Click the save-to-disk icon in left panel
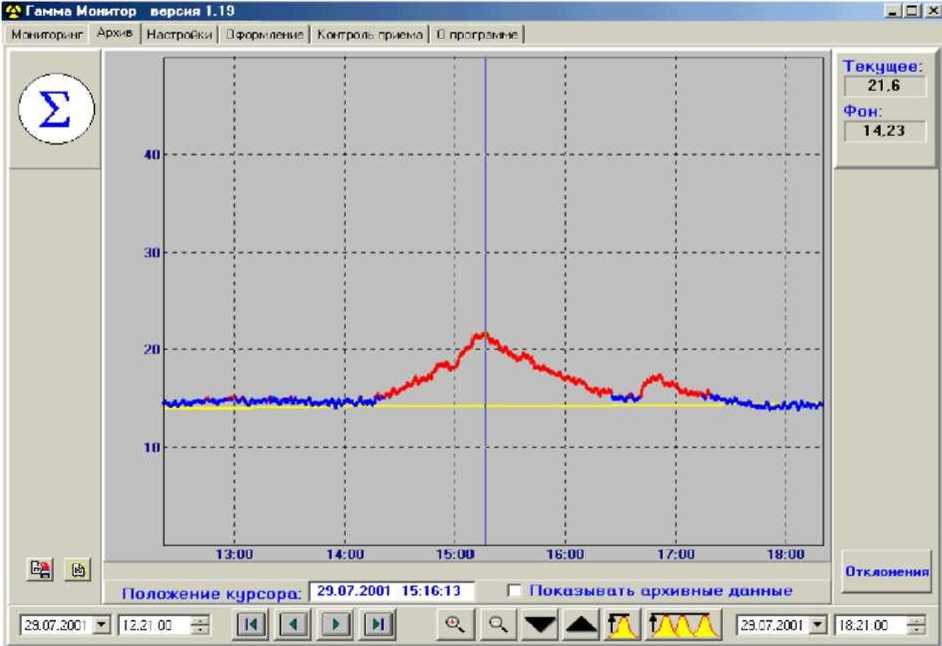 click(x=41, y=568)
